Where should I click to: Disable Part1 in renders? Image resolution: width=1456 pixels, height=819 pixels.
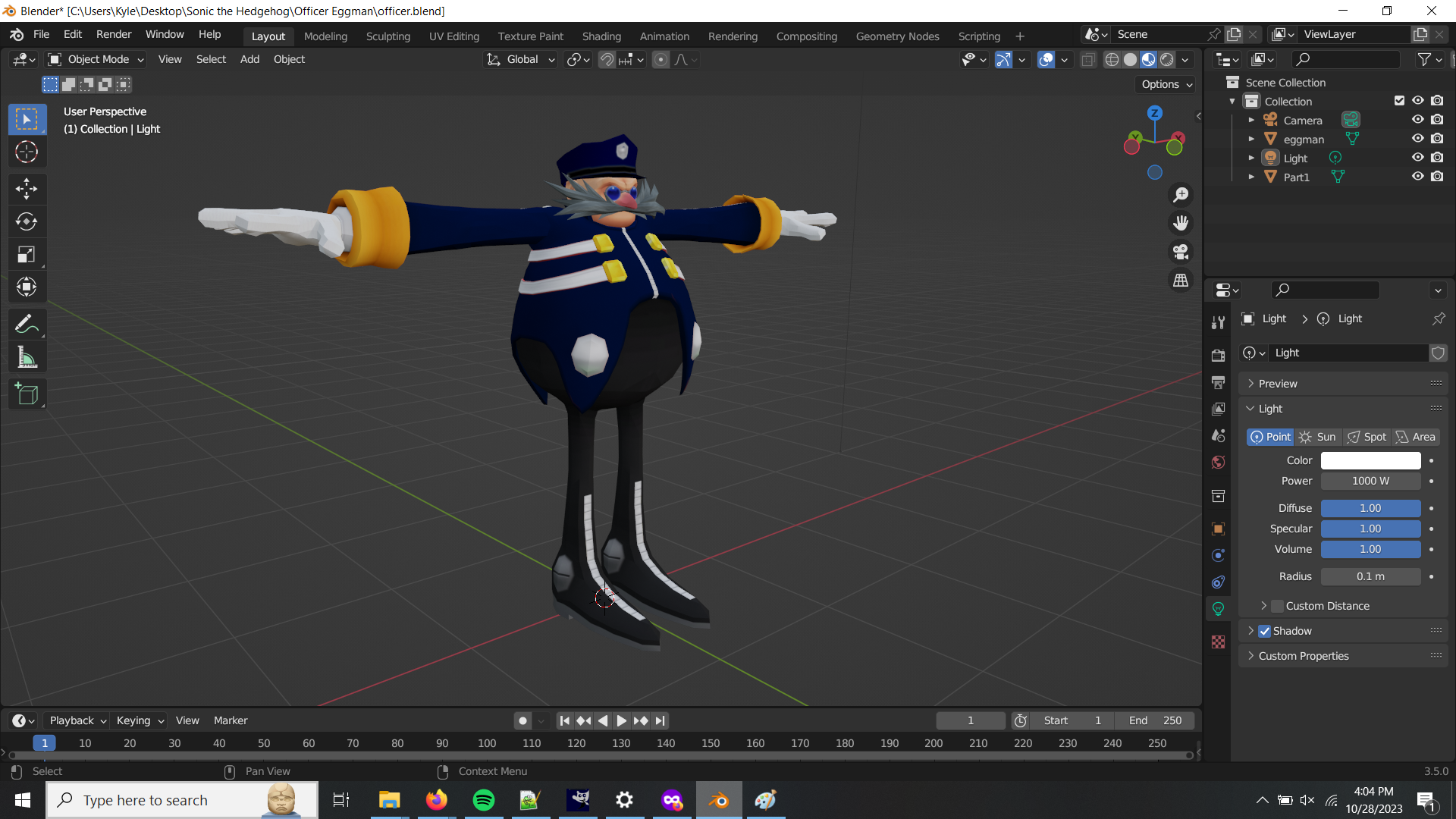point(1437,177)
